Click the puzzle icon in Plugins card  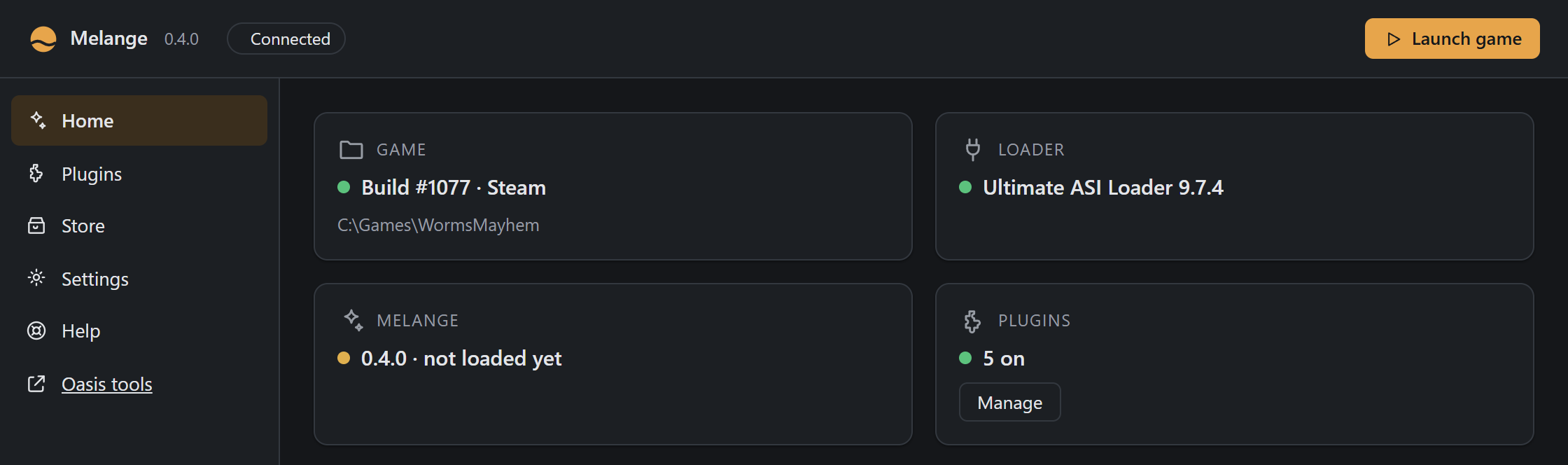(972, 321)
